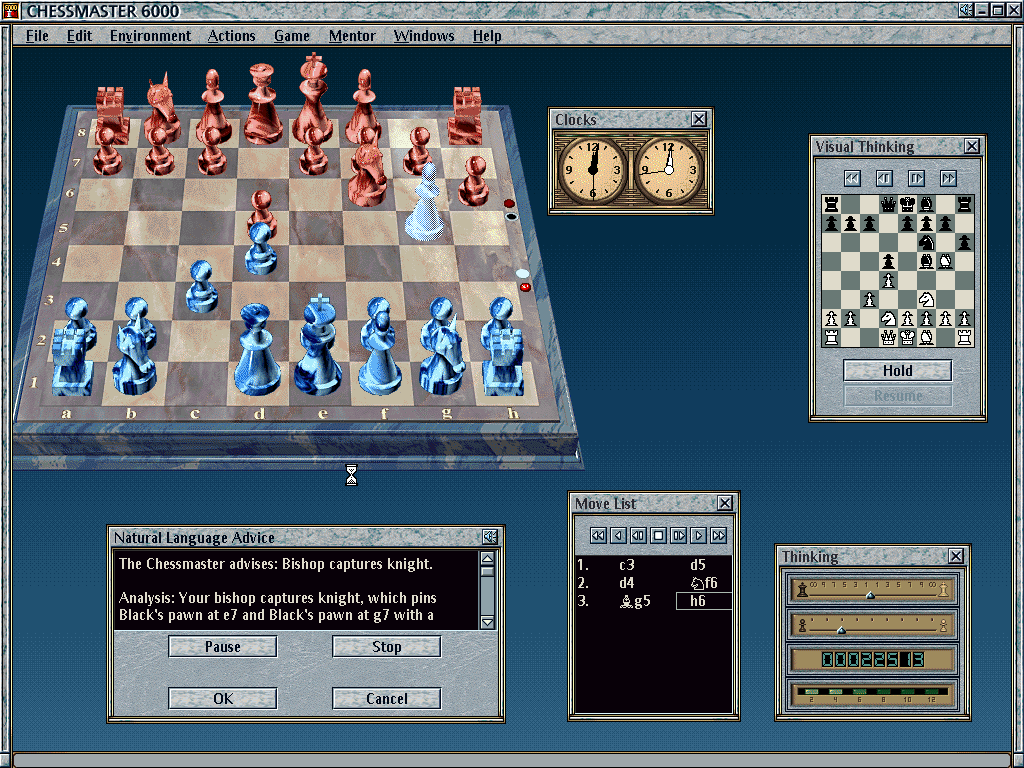Click the right chess clock face

(x=669, y=170)
